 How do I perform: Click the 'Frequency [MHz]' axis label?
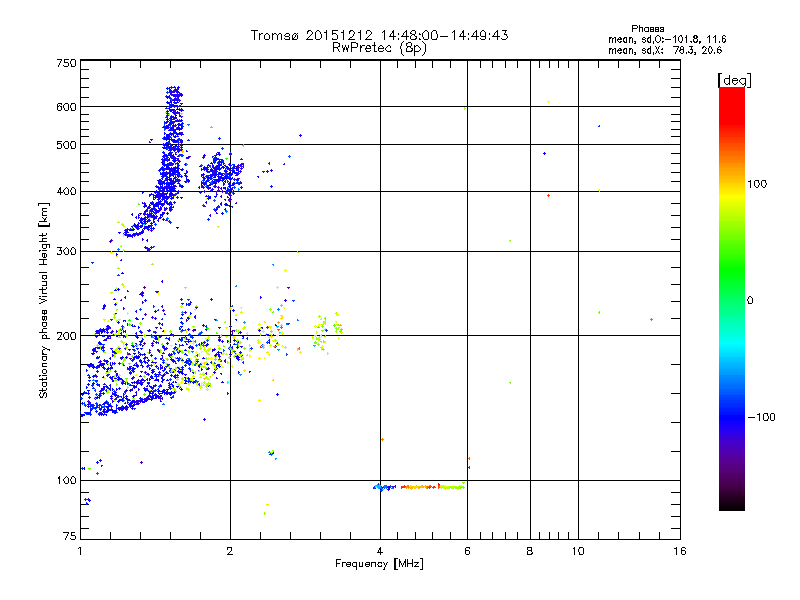(379, 564)
